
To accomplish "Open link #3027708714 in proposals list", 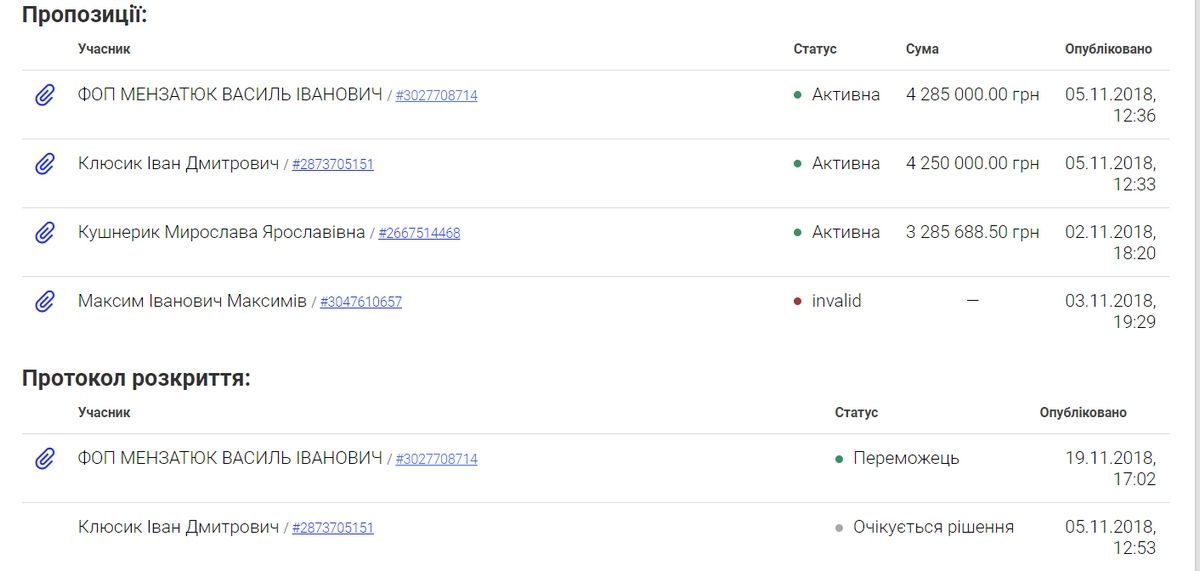I will tap(436, 96).
